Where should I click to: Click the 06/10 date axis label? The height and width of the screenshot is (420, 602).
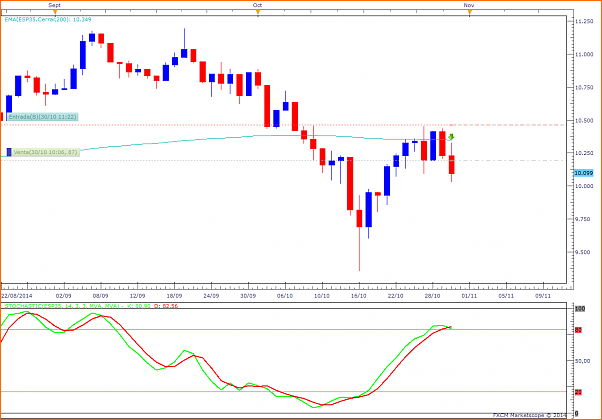[x=285, y=296]
